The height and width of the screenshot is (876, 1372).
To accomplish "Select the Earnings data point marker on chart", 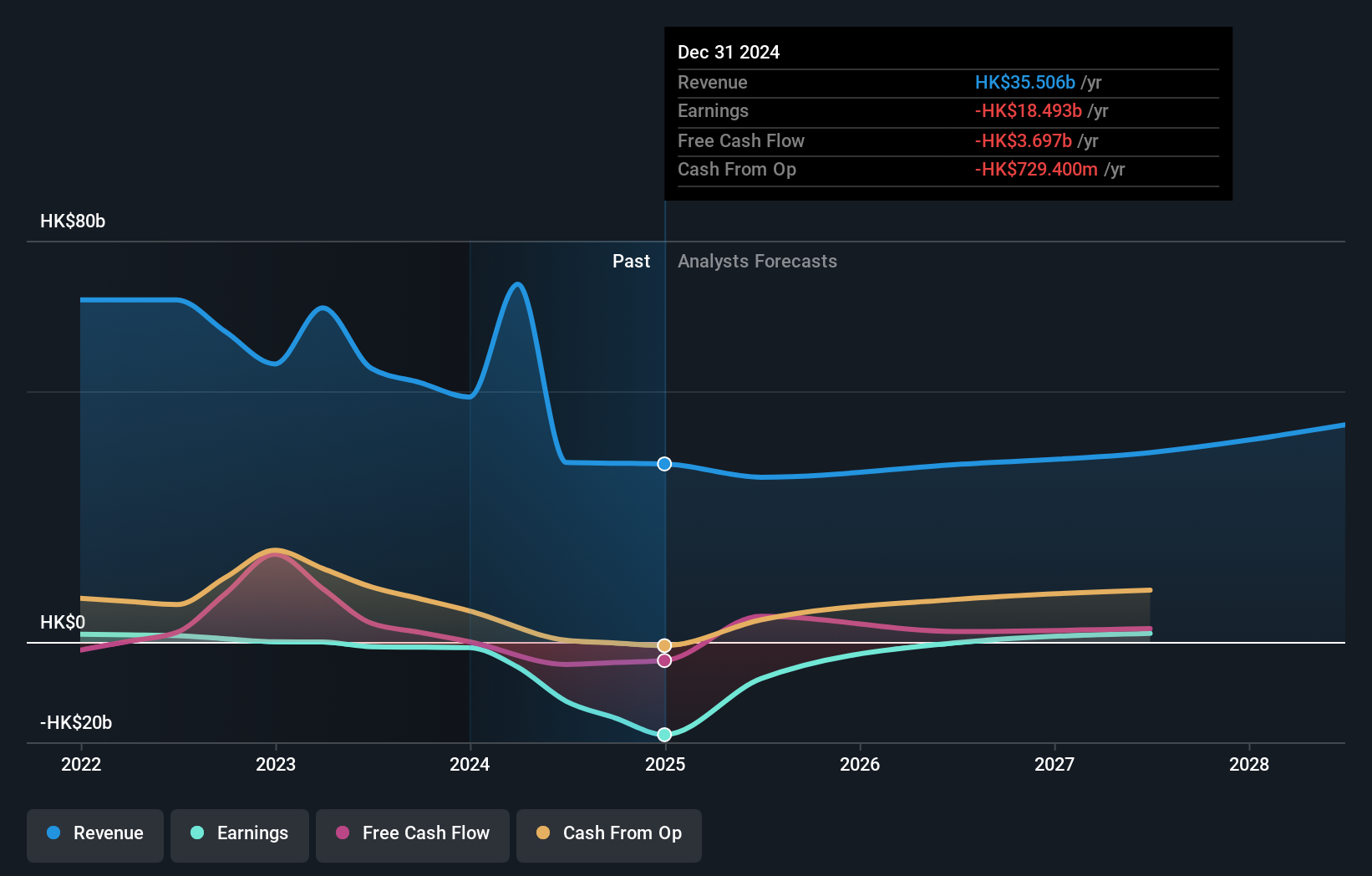I will tap(664, 735).
